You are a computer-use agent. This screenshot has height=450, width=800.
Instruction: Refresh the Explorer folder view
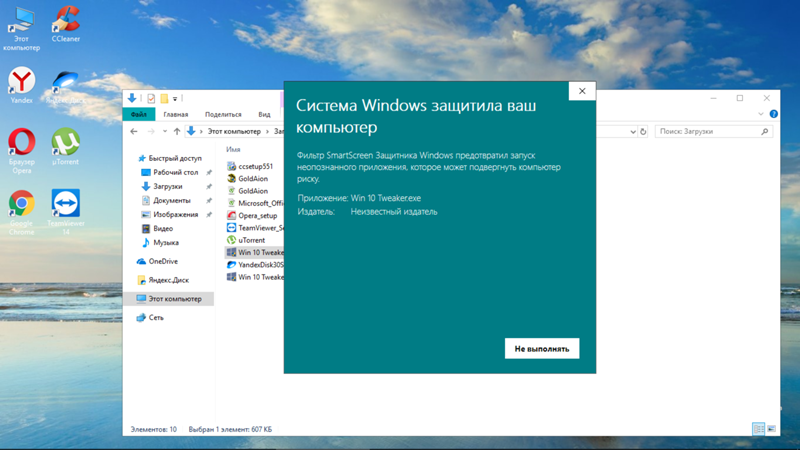pos(643,132)
